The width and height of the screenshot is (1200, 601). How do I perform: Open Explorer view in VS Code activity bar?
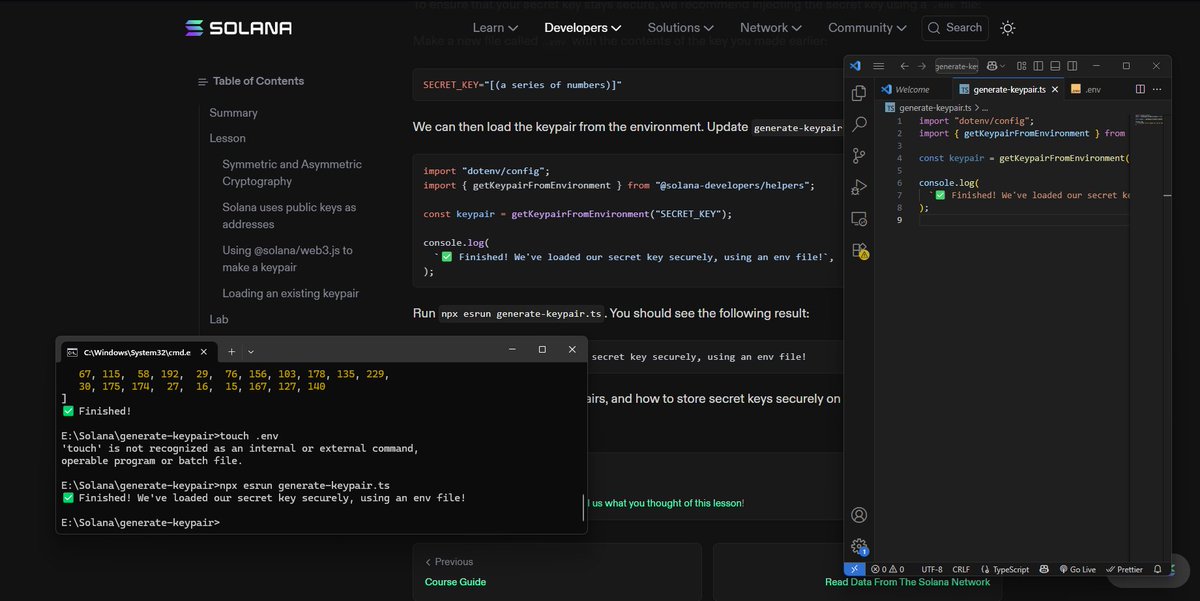pos(858,93)
